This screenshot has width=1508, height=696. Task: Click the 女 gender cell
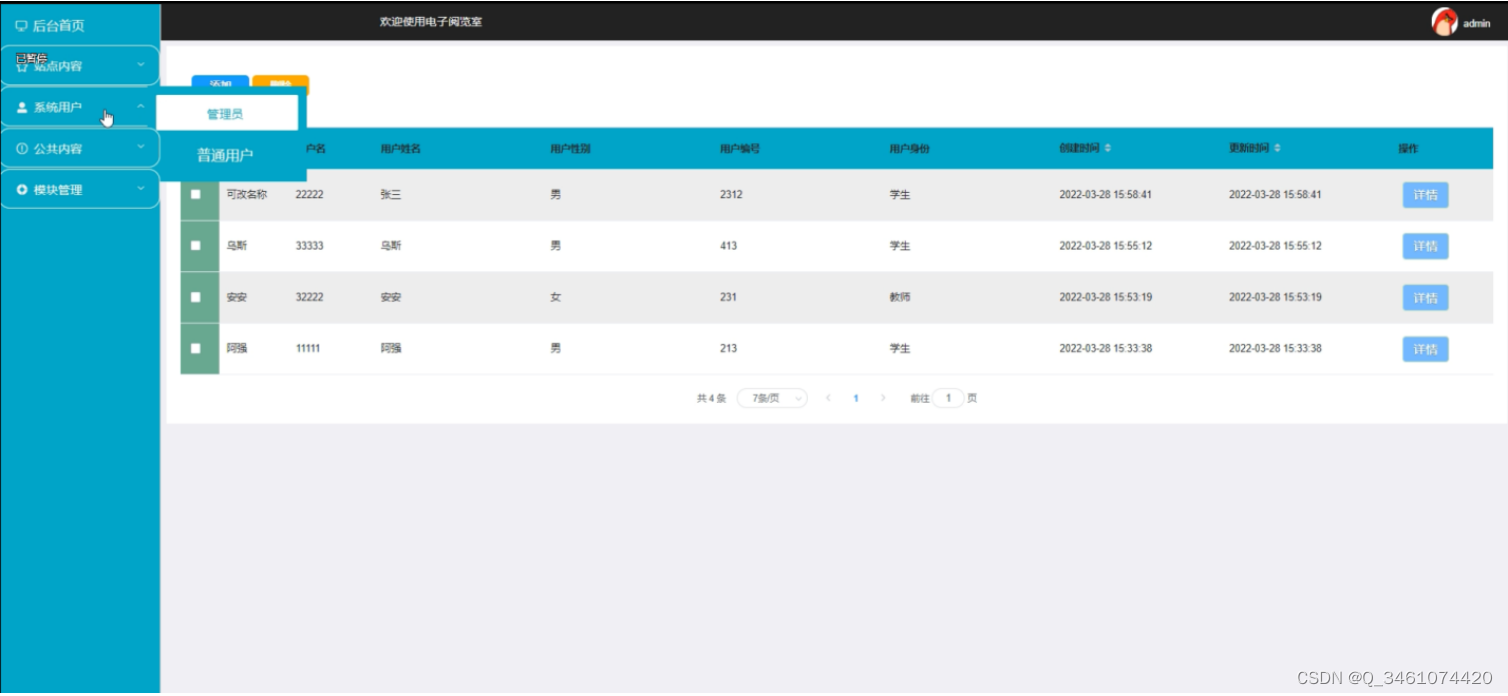pyautogui.click(x=555, y=297)
